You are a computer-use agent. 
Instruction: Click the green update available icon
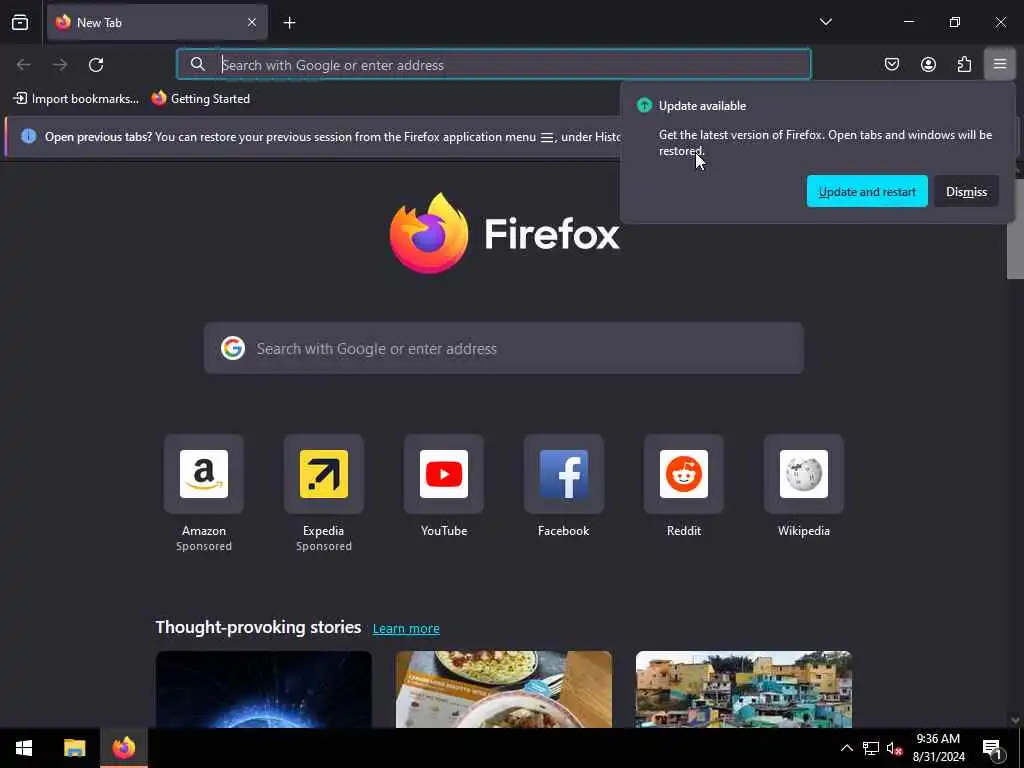644,105
